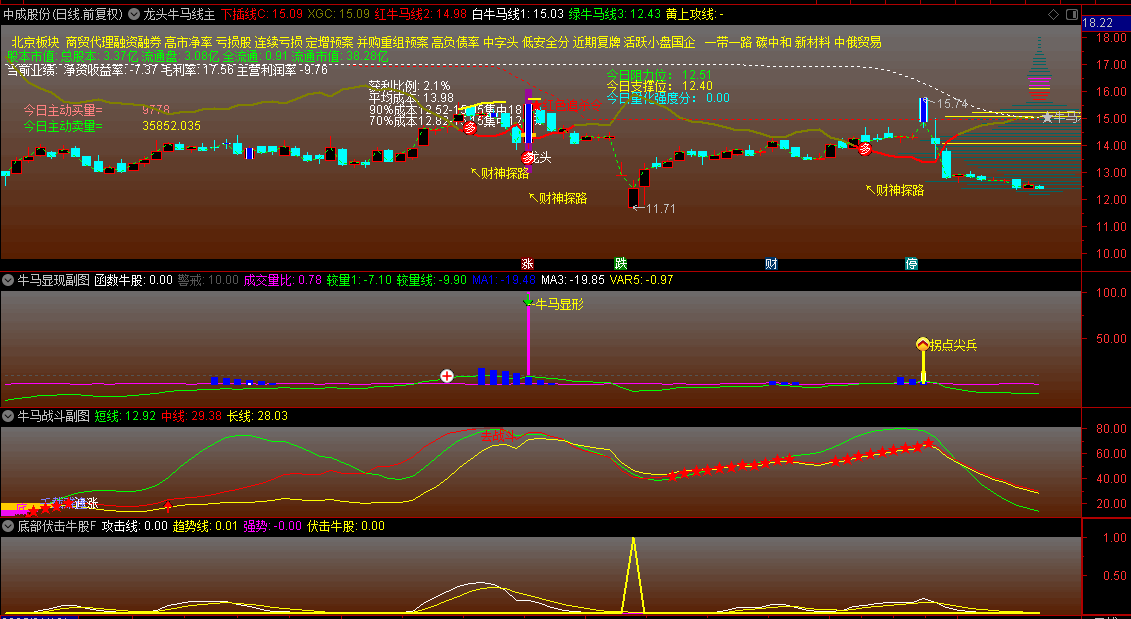This screenshot has height=619, width=1131.
Task: Click the red up arrow in the 牛马战斗副图 panel
Action: tap(169, 505)
